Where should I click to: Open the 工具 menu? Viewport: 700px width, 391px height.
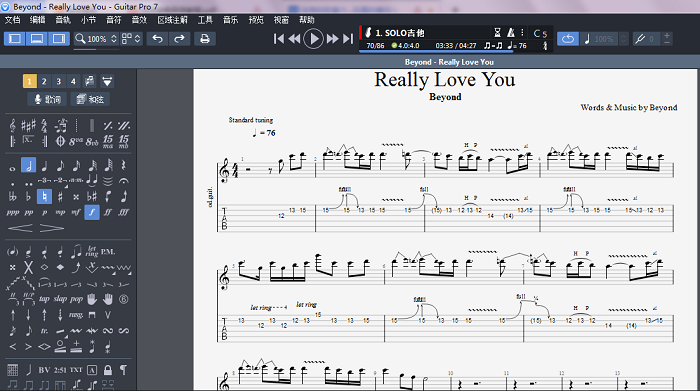(x=205, y=20)
